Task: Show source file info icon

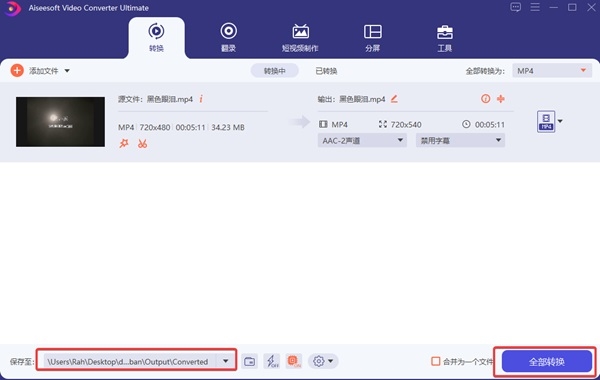Action: tap(201, 99)
